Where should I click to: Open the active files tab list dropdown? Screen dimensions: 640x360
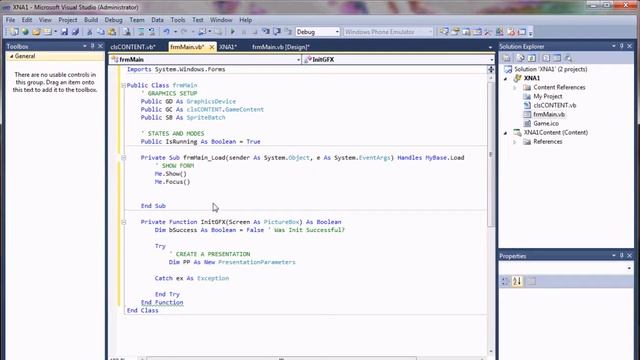click(x=490, y=47)
